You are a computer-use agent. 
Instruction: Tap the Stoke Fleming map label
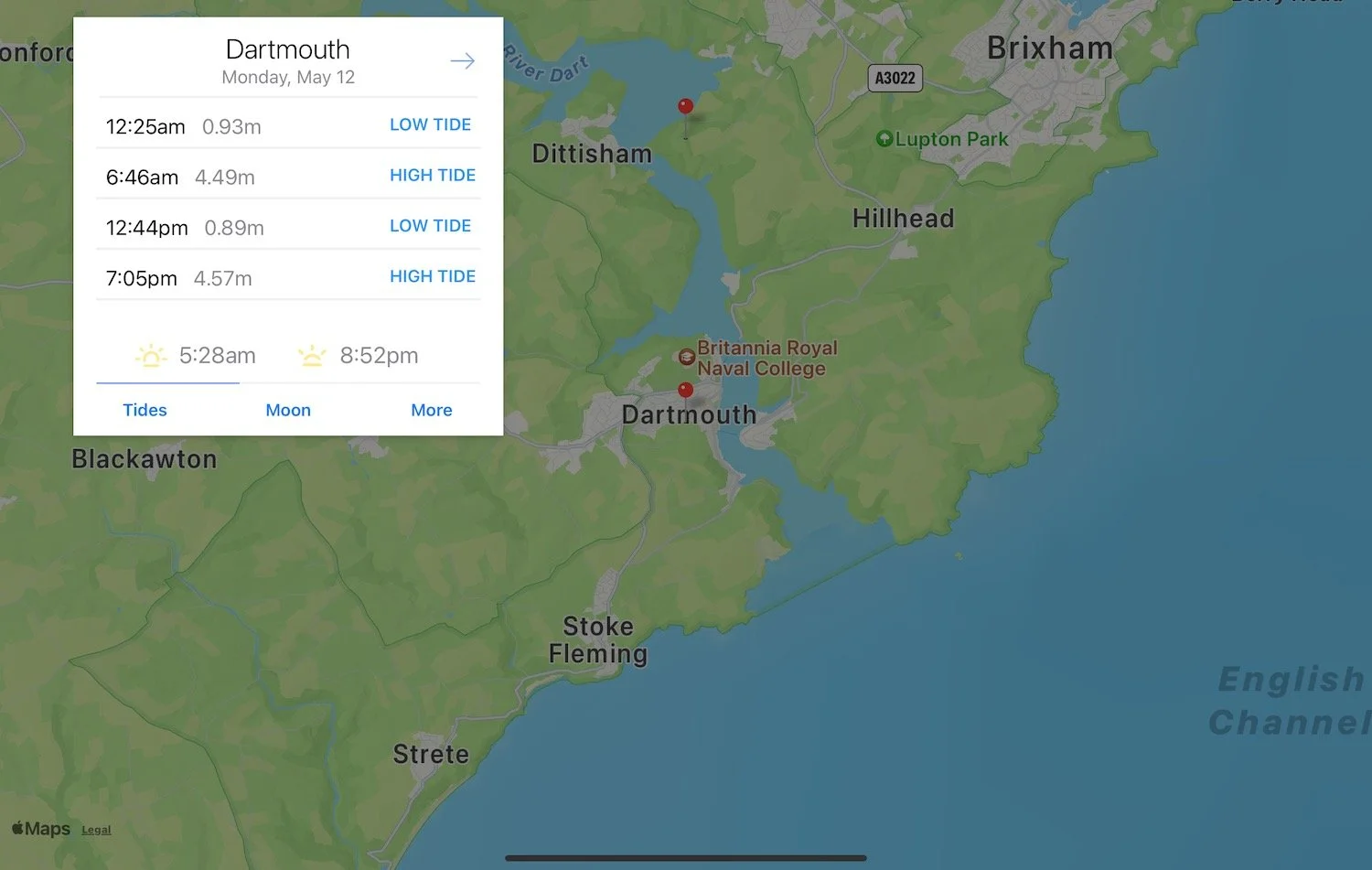(x=598, y=639)
